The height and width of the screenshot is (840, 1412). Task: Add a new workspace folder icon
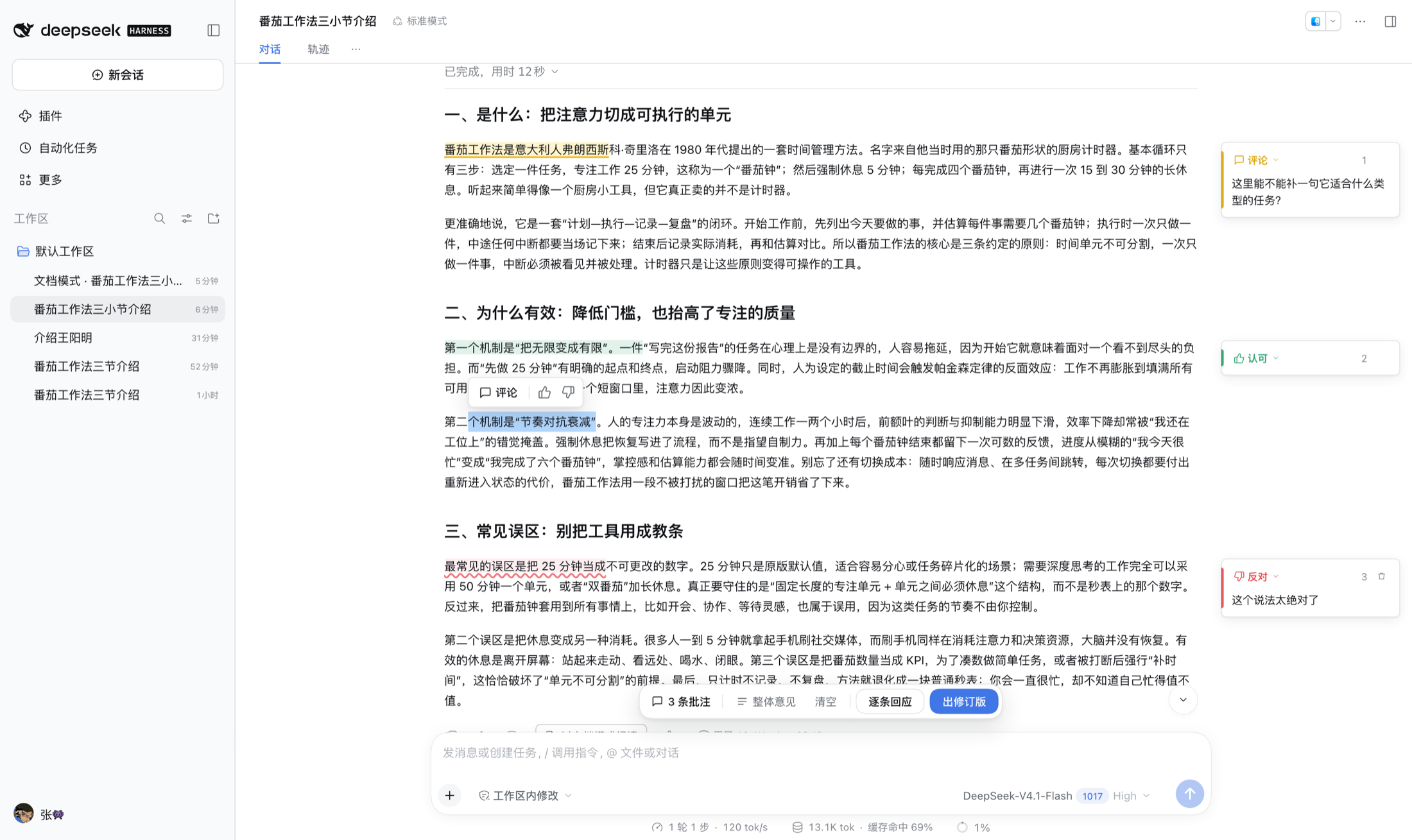(214, 219)
